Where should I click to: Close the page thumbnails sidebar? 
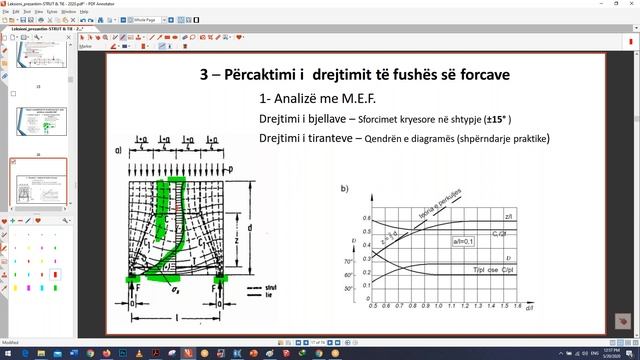click(x=69, y=38)
